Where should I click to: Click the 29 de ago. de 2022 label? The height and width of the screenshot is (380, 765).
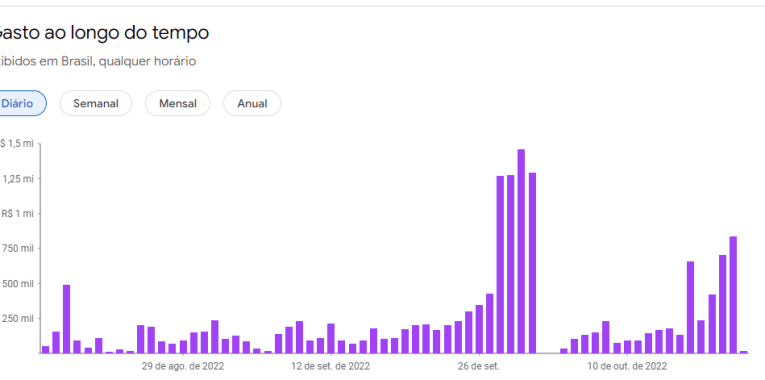pyautogui.click(x=183, y=366)
